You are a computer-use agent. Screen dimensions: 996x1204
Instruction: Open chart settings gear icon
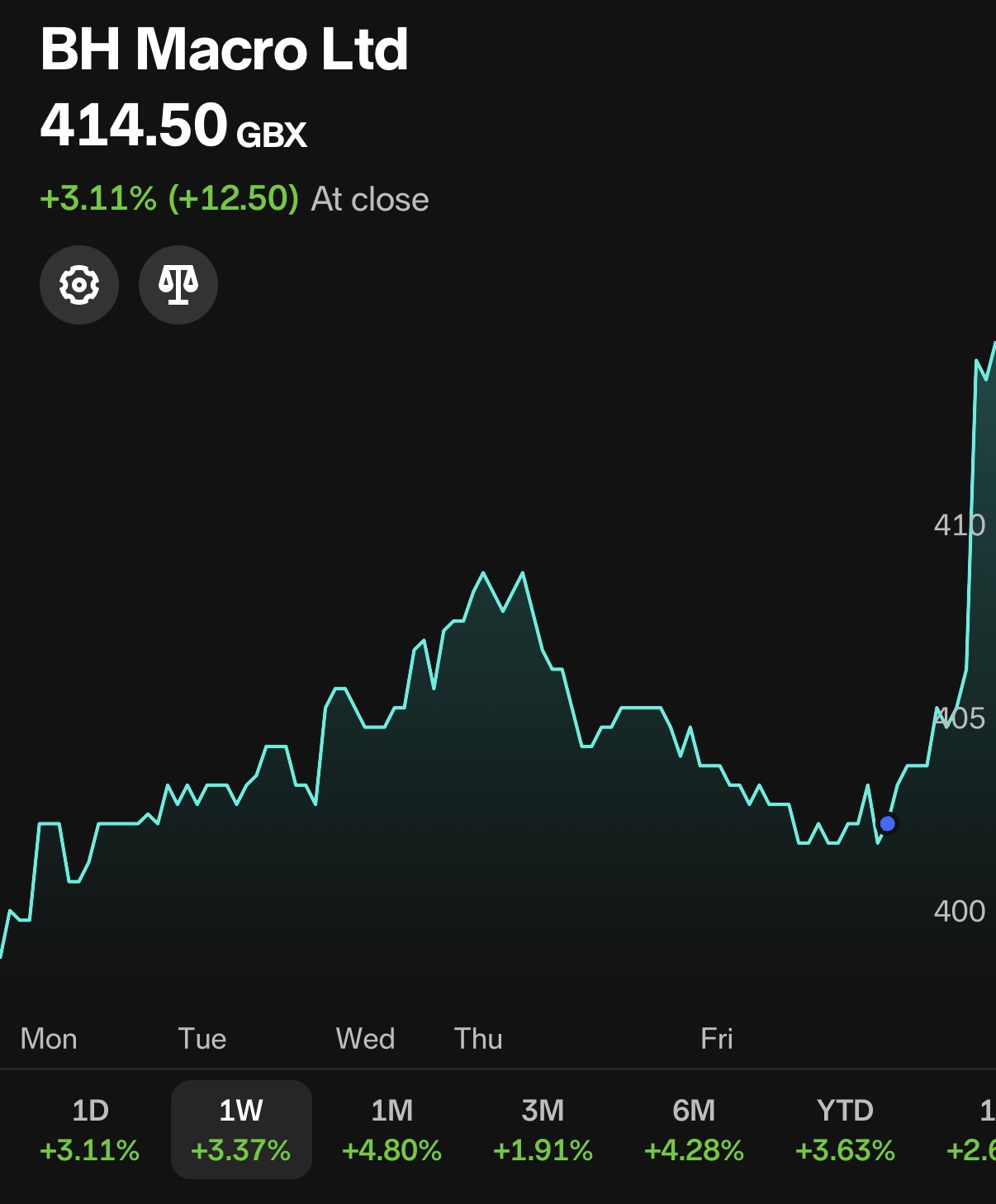point(79,285)
